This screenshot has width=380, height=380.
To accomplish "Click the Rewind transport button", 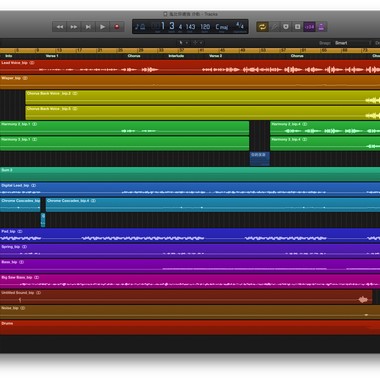I will coord(60,27).
